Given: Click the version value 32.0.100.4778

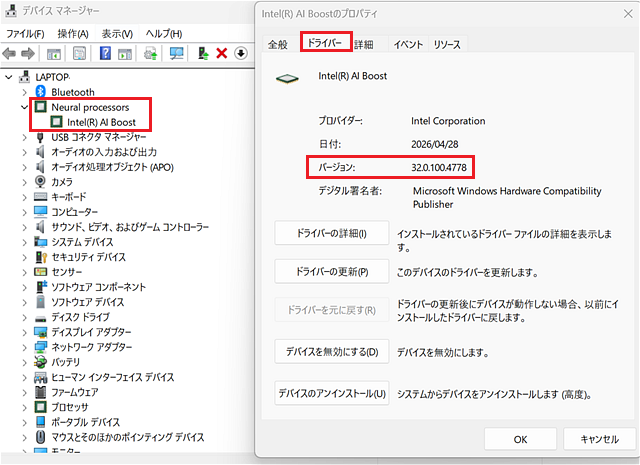Looking at the screenshot, I should tap(439, 167).
